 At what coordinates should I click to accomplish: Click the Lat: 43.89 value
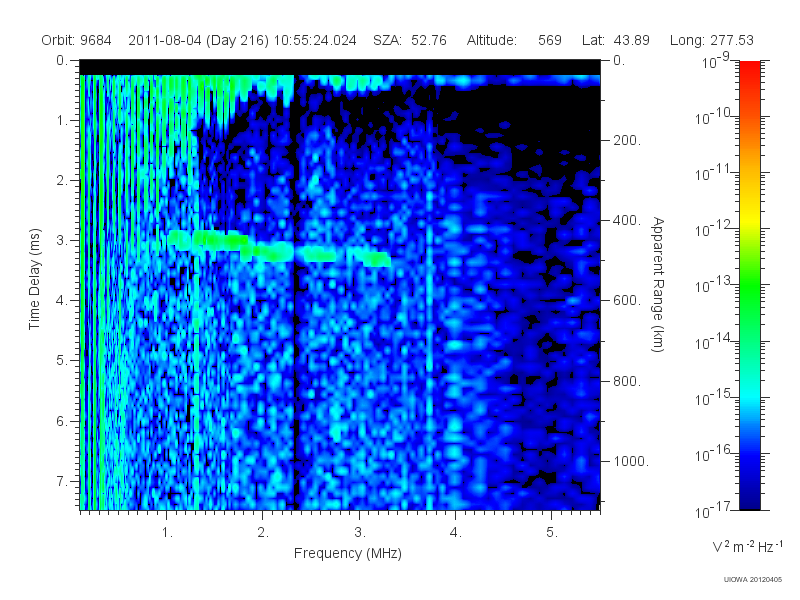pos(616,40)
